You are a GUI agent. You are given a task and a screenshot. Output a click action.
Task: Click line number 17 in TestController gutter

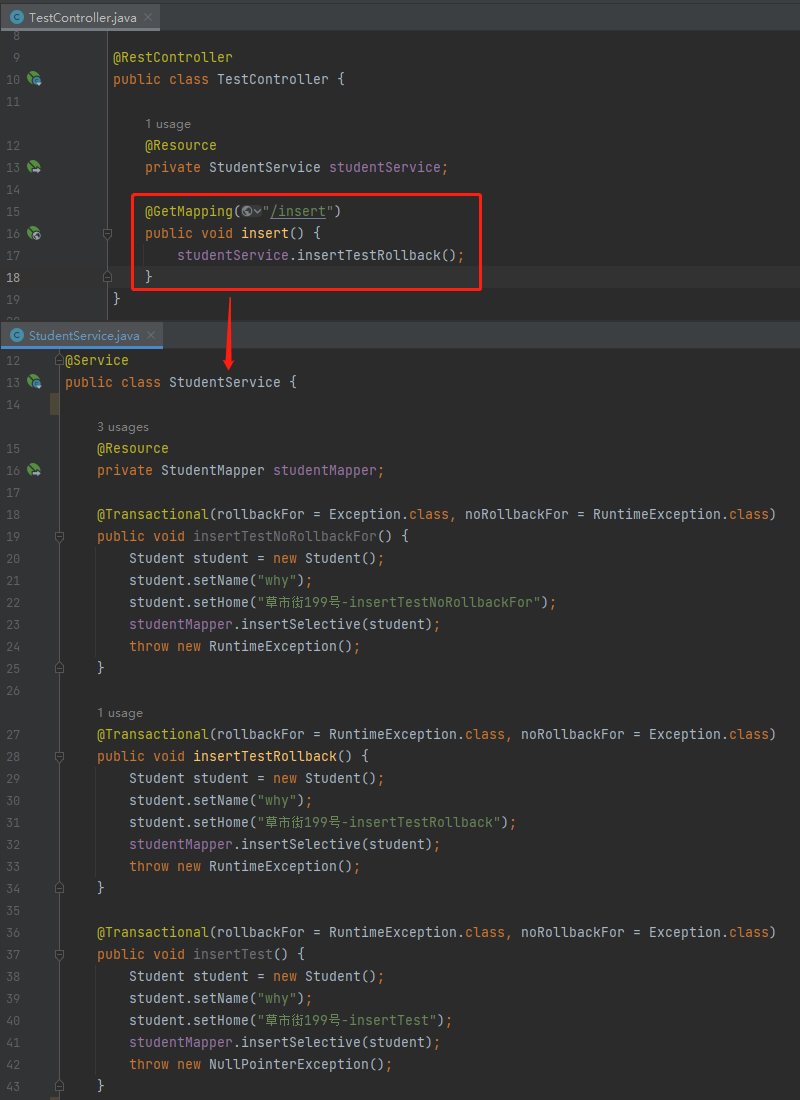click(x=13, y=255)
